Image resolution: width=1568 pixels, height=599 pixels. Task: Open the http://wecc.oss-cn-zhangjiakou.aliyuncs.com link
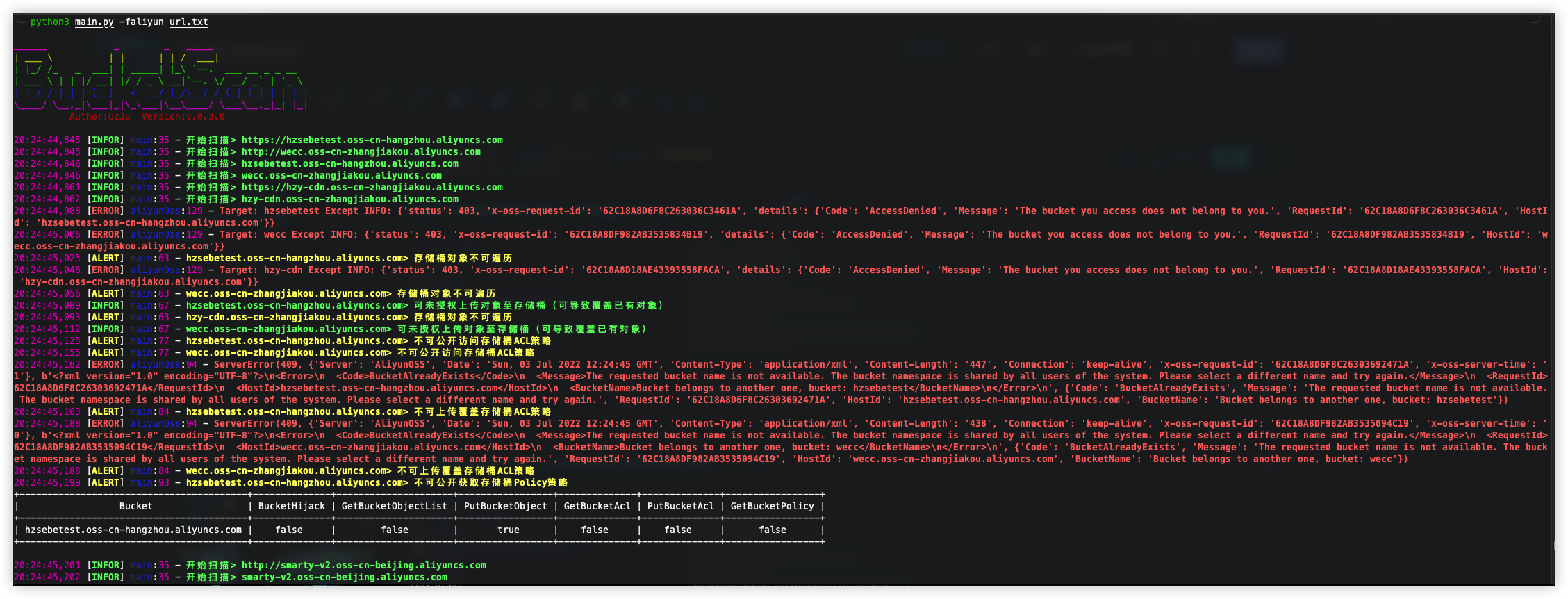361,152
